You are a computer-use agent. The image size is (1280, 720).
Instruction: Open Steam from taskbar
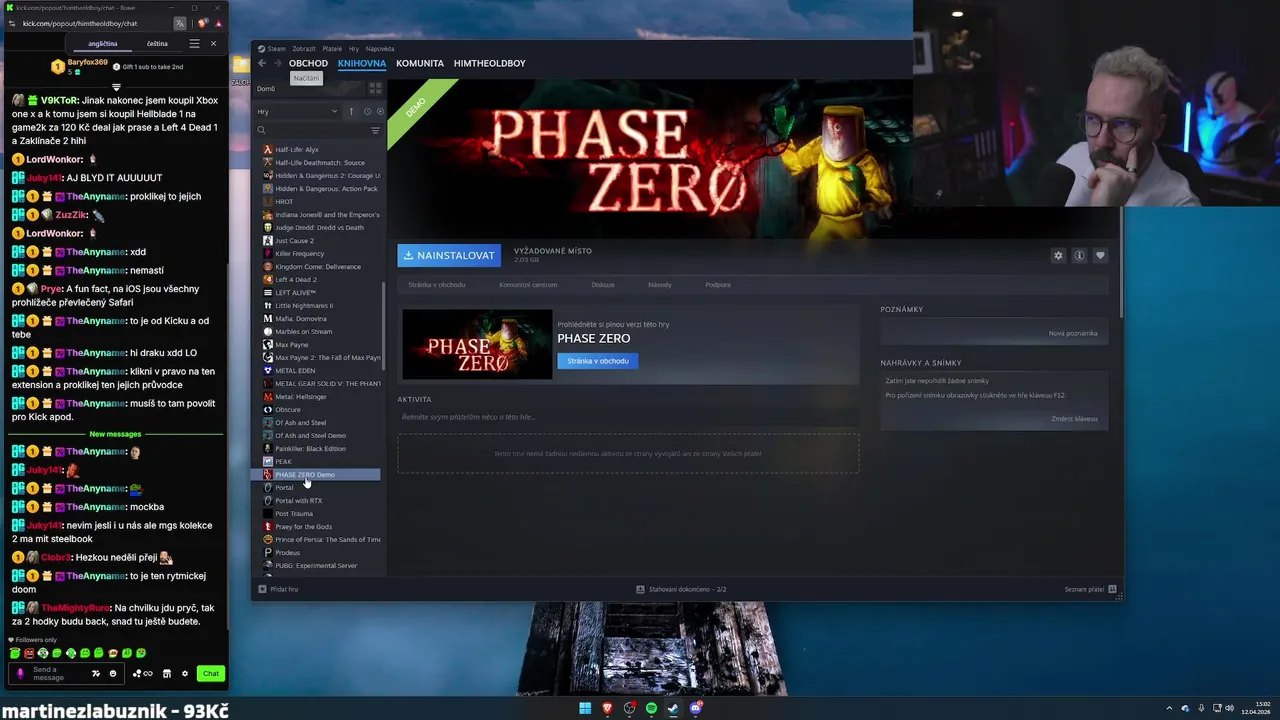point(673,708)
